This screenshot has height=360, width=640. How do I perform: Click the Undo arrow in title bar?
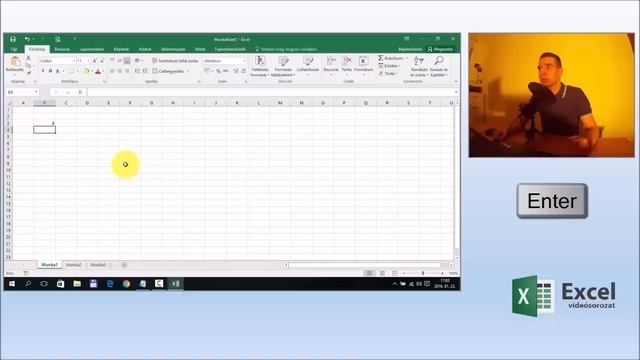click(x=27, y=39)
